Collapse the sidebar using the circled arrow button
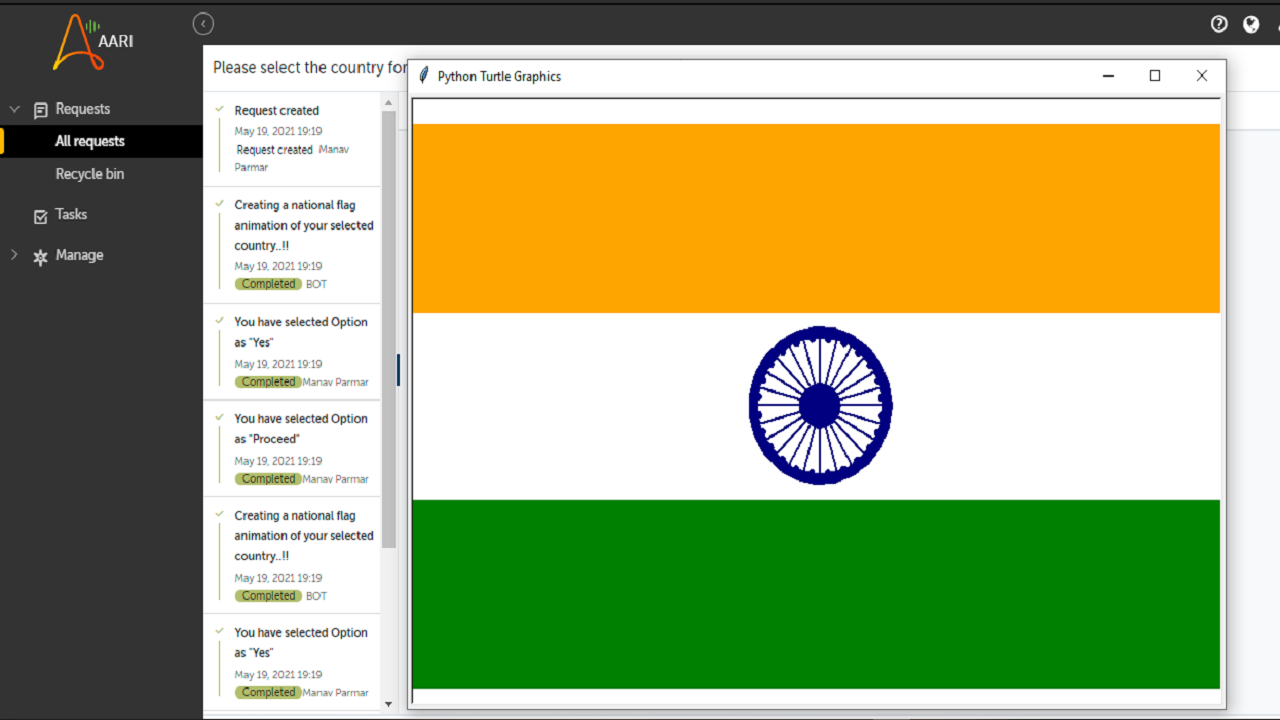1280x720 pixels. [203, 24]
